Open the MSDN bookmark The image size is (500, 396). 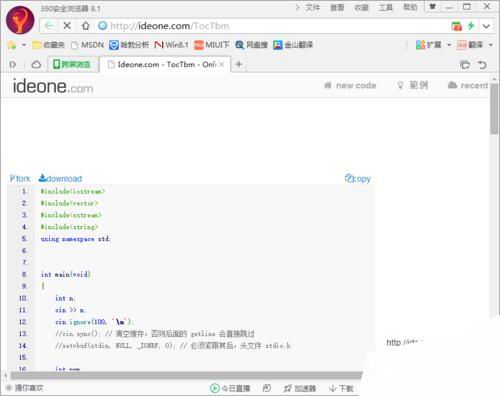pos(88,45)
